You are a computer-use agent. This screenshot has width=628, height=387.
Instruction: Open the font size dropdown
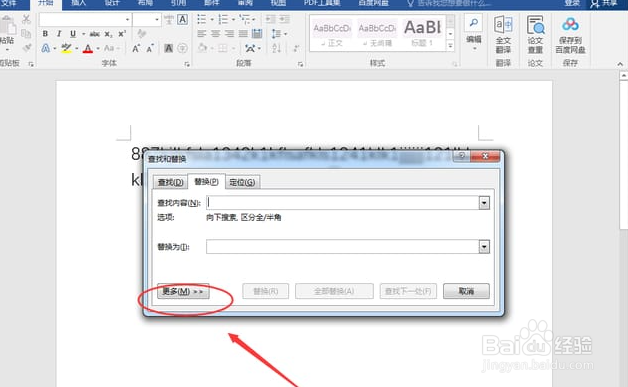[x=157, y=19]
